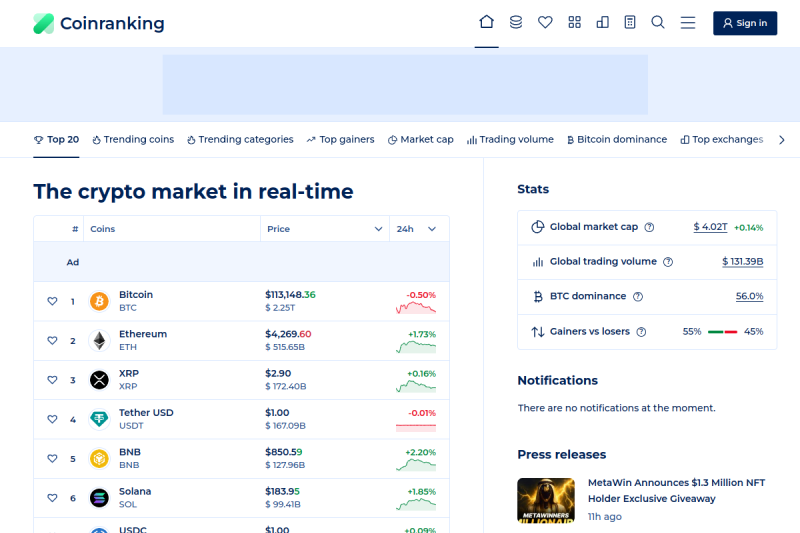The image size is (800, 533).
Task: Open the Bitcoin coin name link
Action: [x=136, y=295]
